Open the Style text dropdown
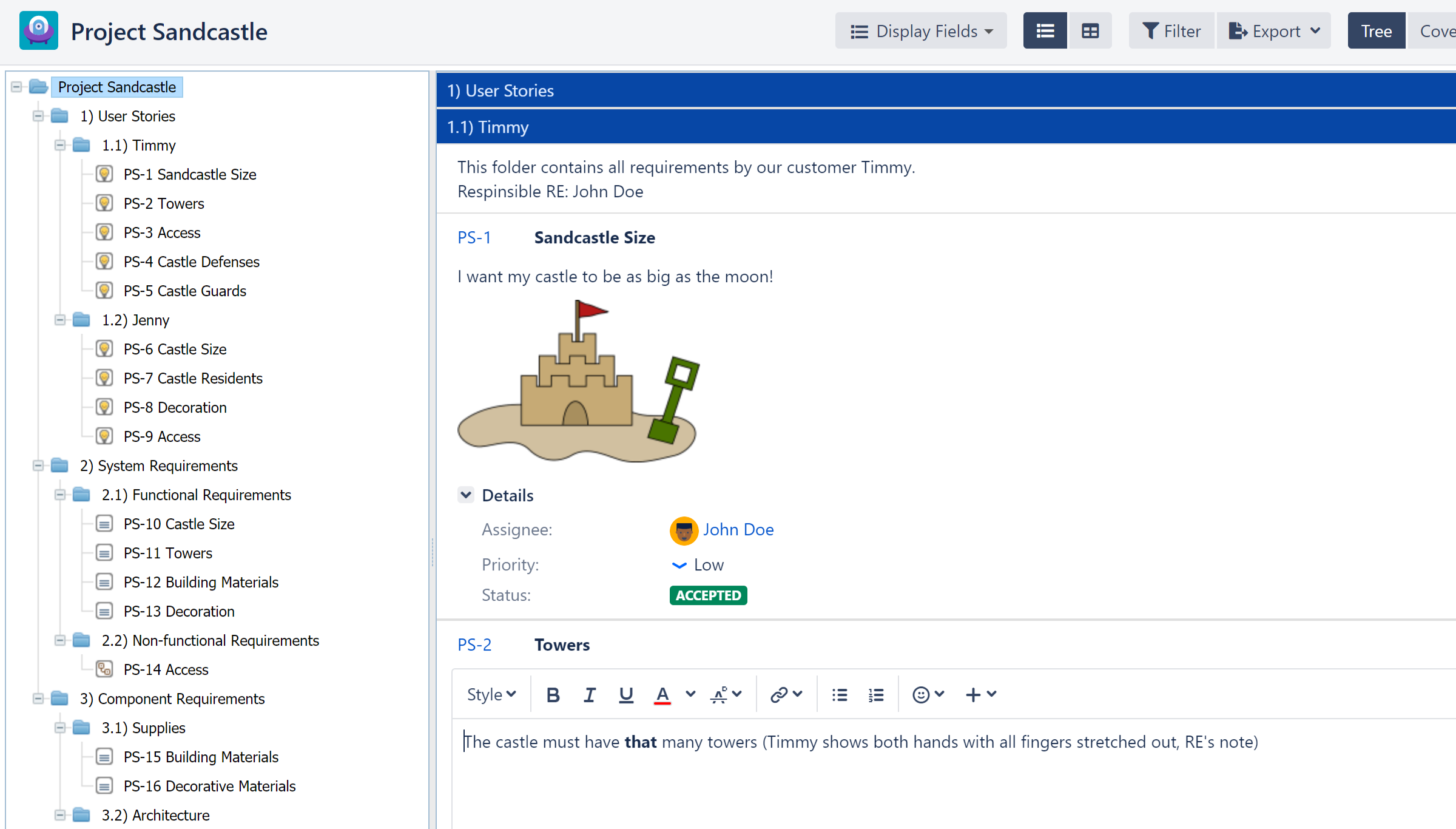This screenshot has height=829, width=1456. pyautogui.click(x=491, y=695)
